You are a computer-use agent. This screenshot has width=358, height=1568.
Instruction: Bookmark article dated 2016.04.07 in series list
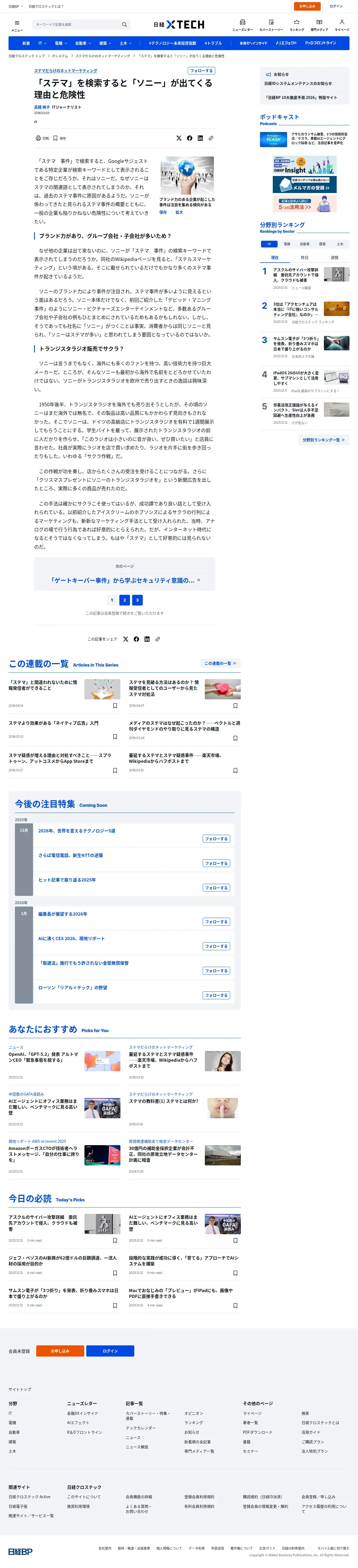click(x=235, y=706)
